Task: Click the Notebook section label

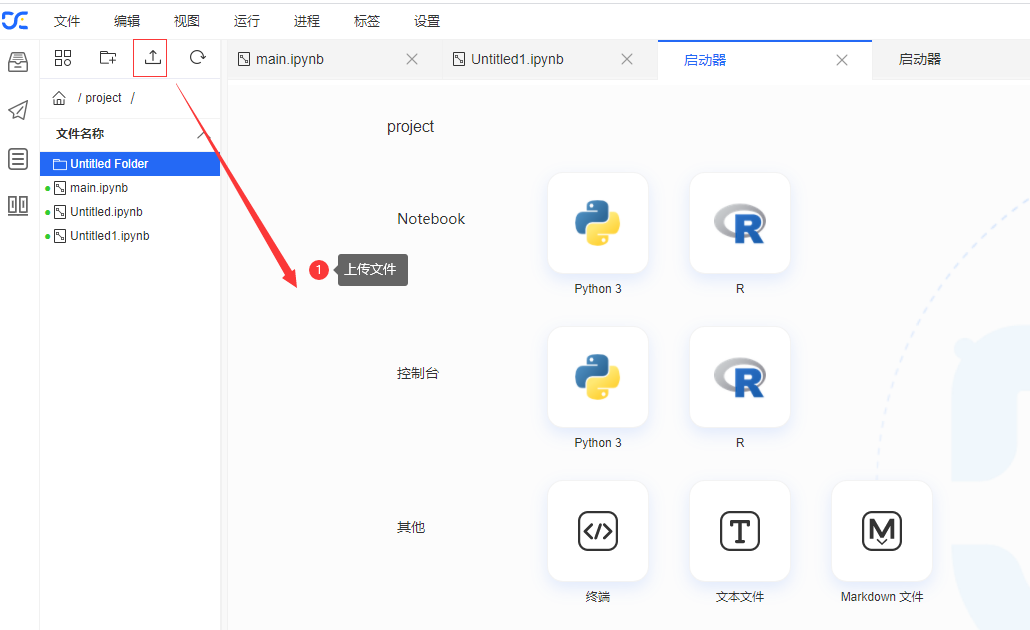Action: (x=431, y=219)
